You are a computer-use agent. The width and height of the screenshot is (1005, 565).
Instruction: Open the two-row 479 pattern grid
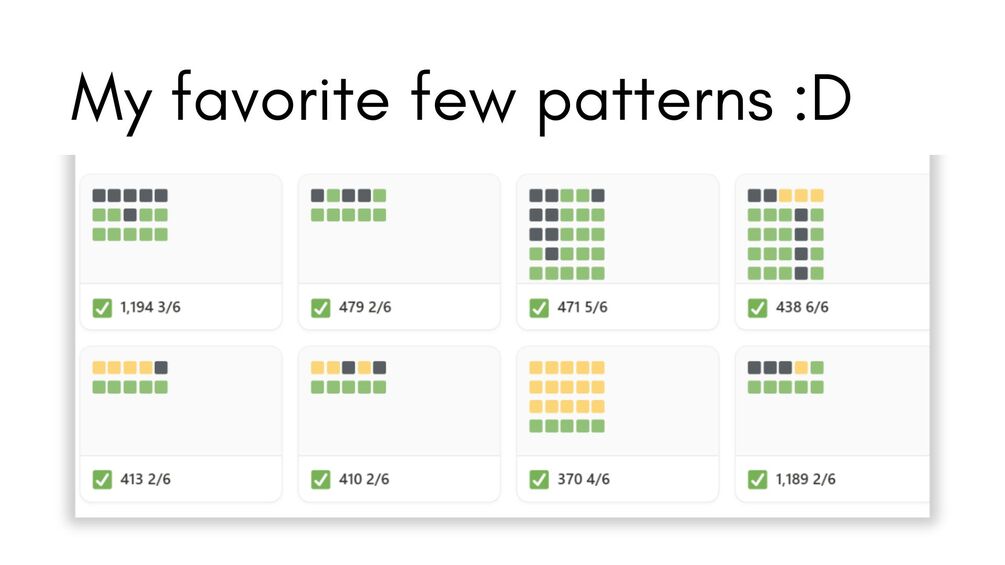tap(349, 205)
